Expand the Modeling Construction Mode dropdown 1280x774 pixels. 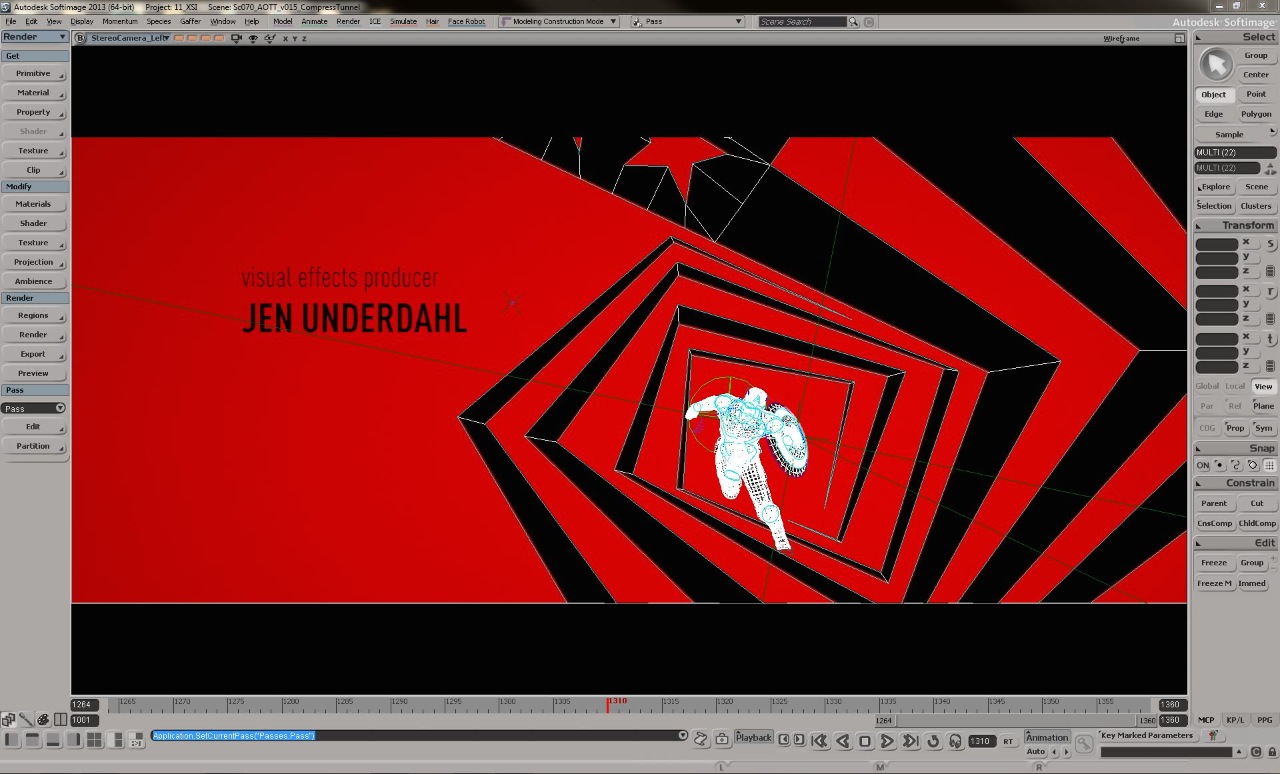(x=559, y=21)
